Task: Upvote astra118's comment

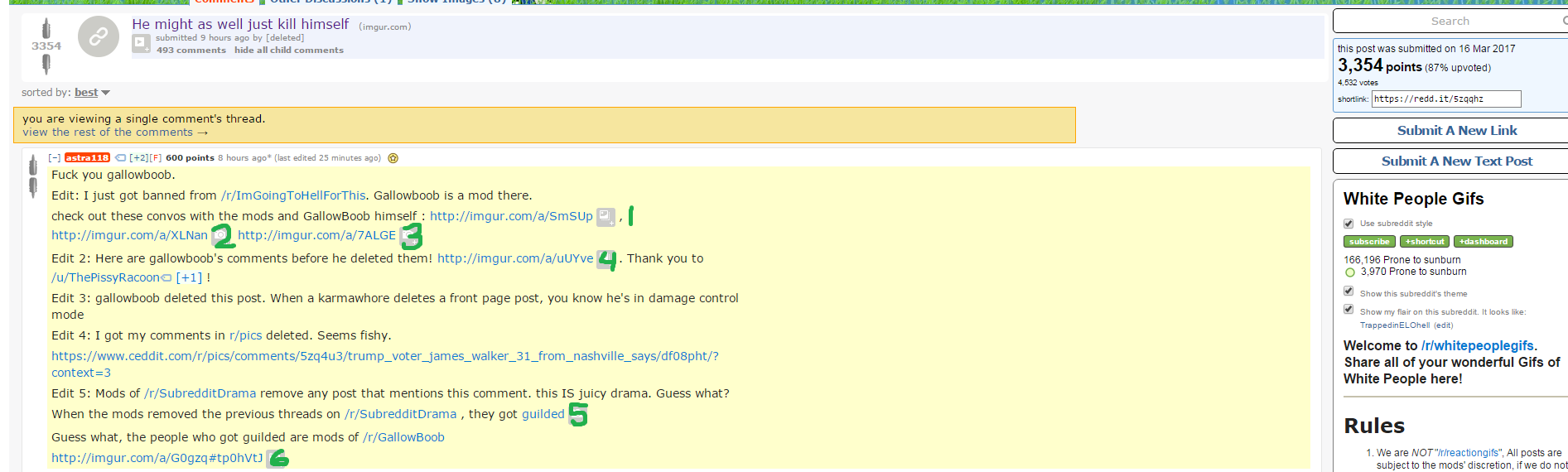Action: [33, 166]
